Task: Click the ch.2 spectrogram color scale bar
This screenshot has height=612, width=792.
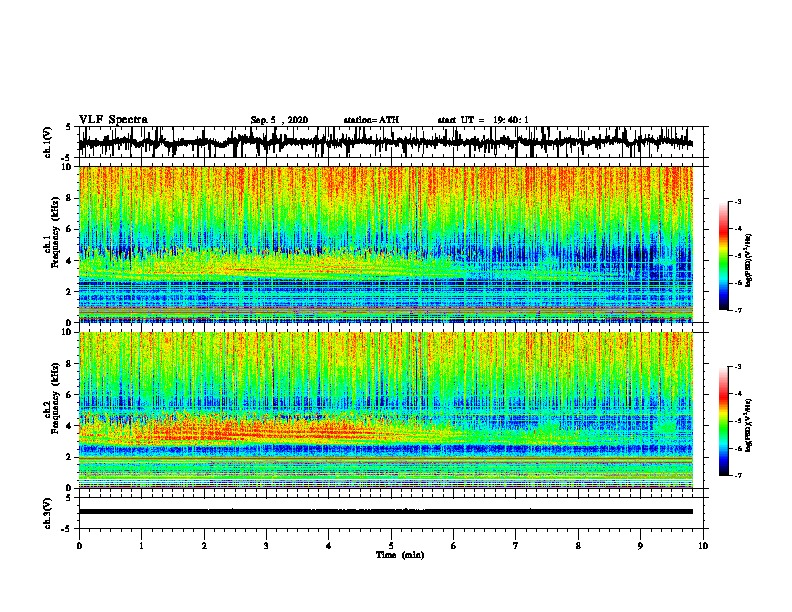Action: click(x=724, y=421)
